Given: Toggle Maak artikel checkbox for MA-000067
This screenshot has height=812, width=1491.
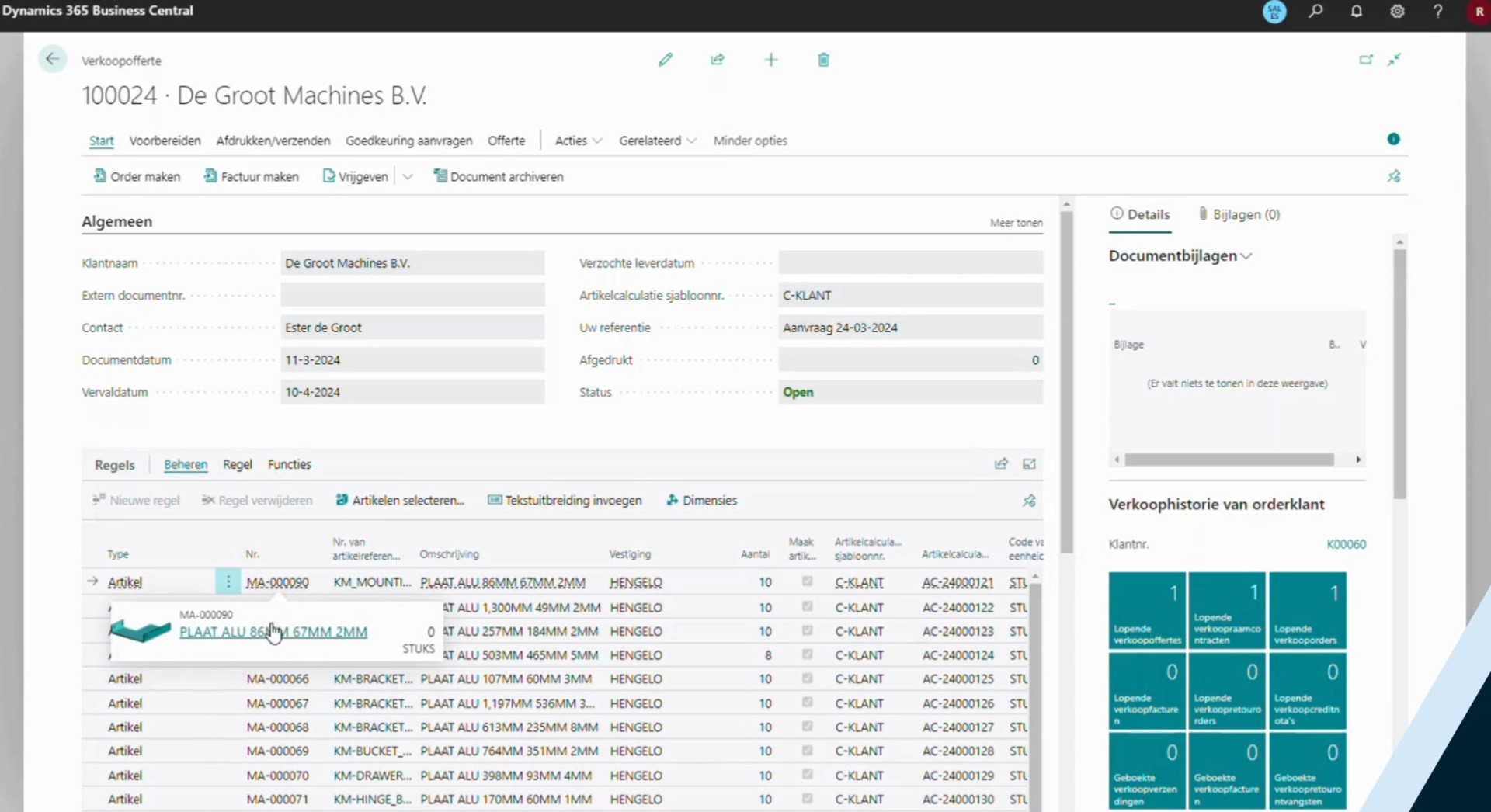Looking at the screenshot, I should 807,703.
